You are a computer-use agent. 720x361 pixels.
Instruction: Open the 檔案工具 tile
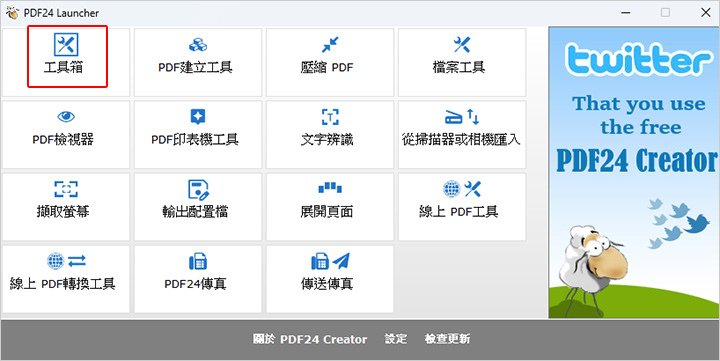point(462,62)
